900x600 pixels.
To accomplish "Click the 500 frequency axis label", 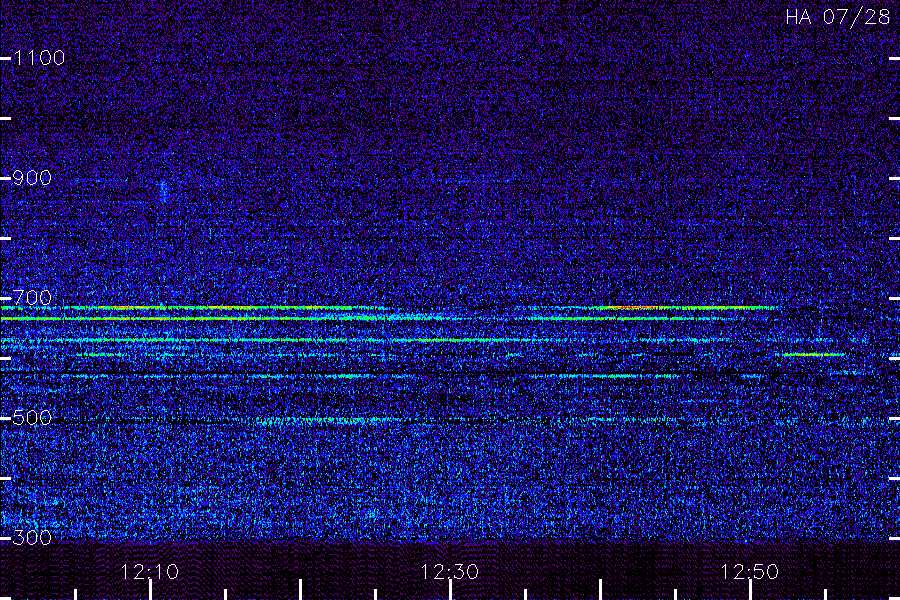I will point(32,417).
